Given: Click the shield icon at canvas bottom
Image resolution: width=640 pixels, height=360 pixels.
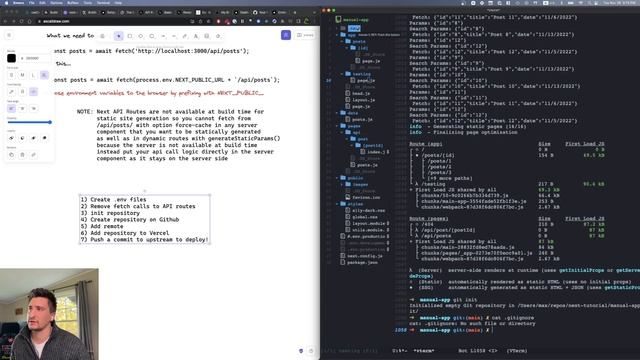Looking at the screenshot, I should (301, 351).
